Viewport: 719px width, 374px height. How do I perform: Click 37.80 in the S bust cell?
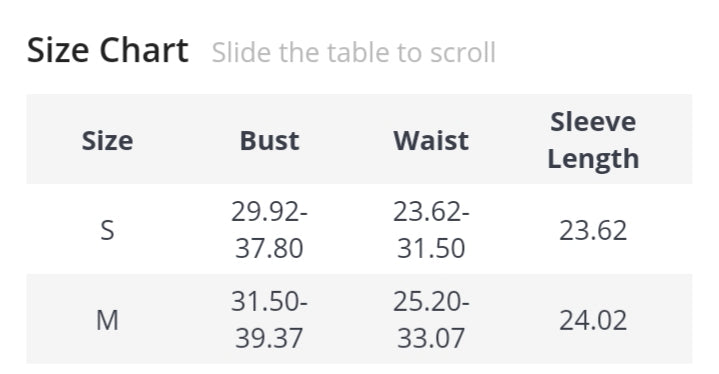pos(269,248)
